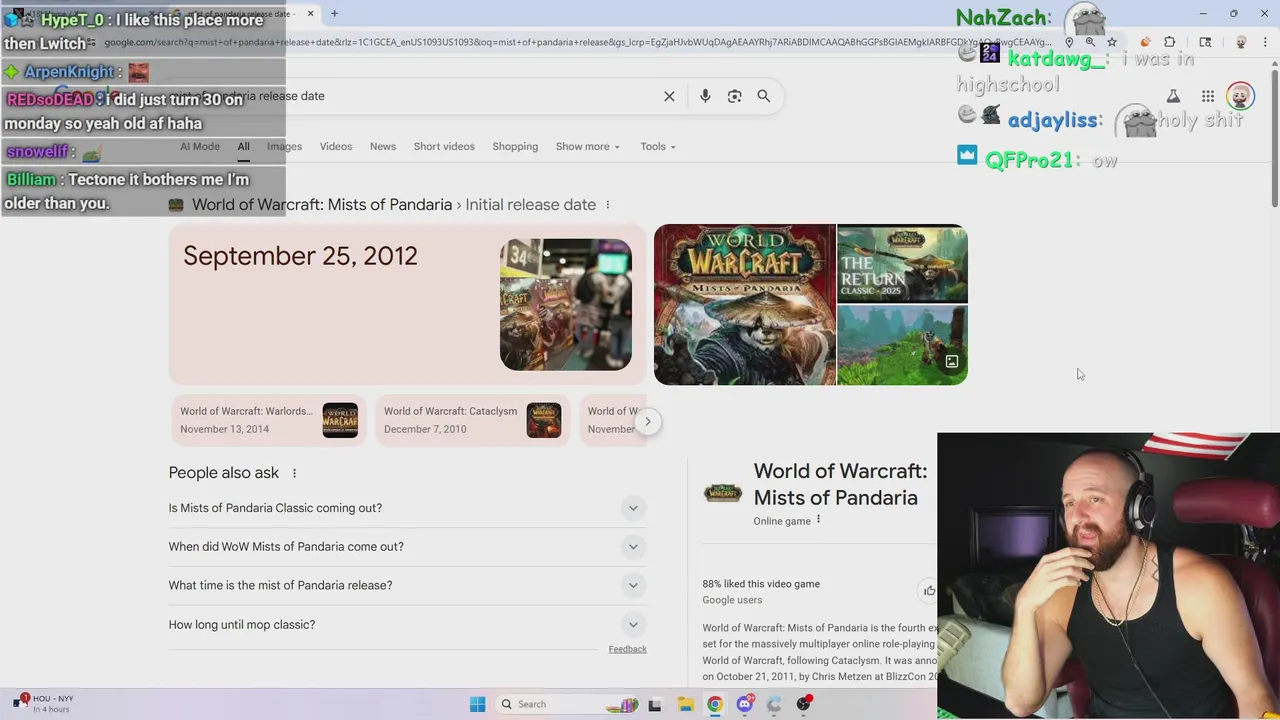Switch to the Videos tab
Viewport: 1280px width, 720px height.
(336, 147)
